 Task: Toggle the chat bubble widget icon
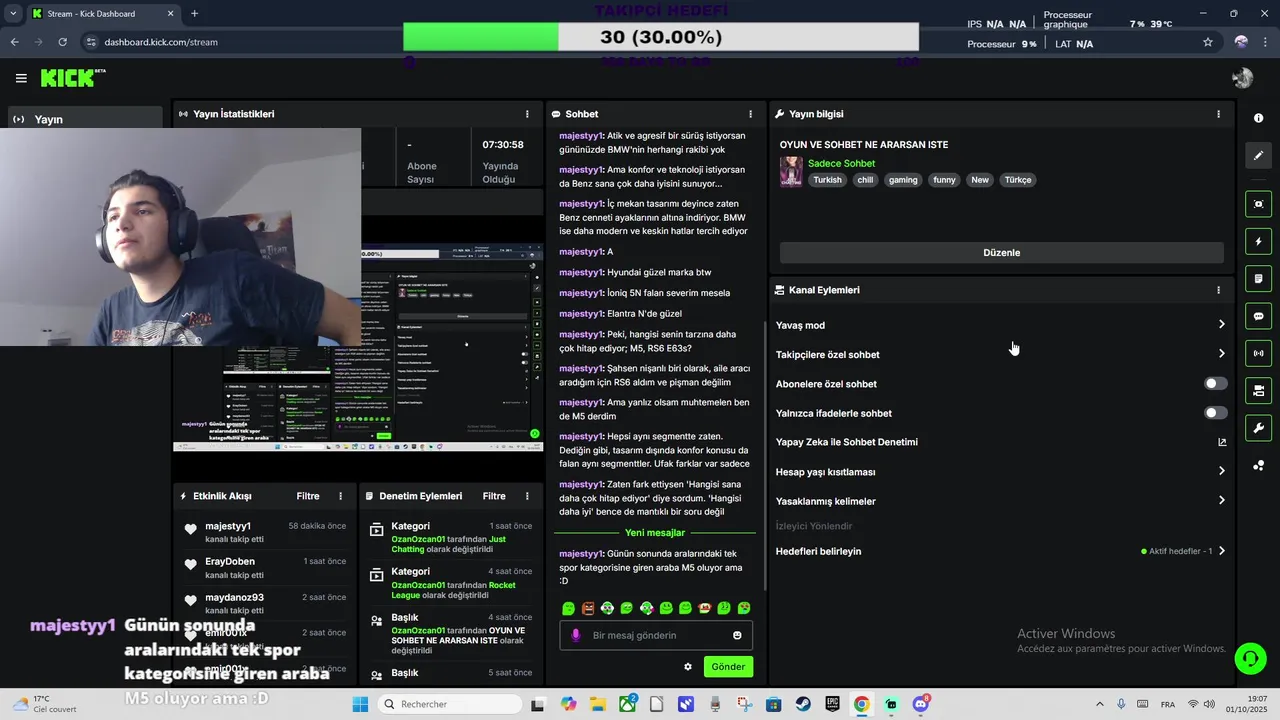click(x=1258, y=316)
